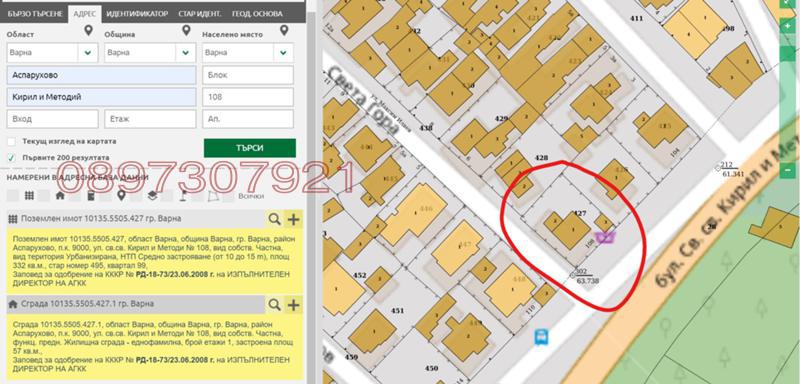Click geodetic point 302 label on map
The image size is (800, 384).
click(x=582, y=271)
